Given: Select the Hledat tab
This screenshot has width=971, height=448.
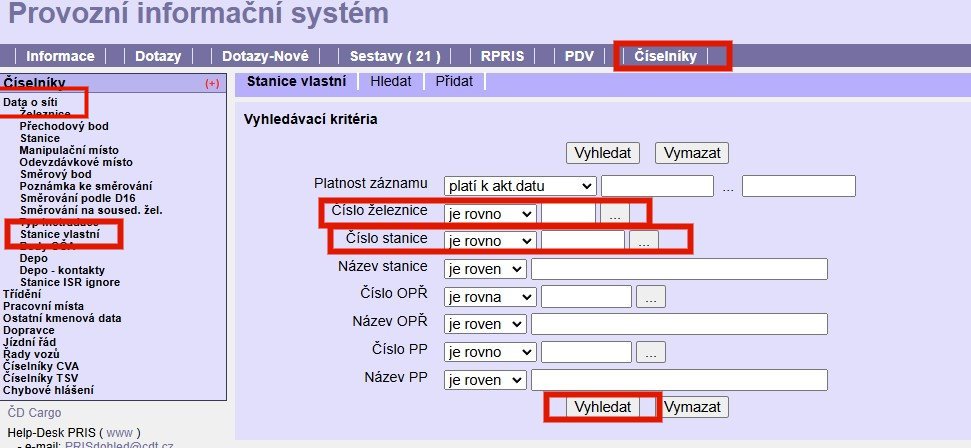Looking at the screenshot, I should tap(391, 81).
